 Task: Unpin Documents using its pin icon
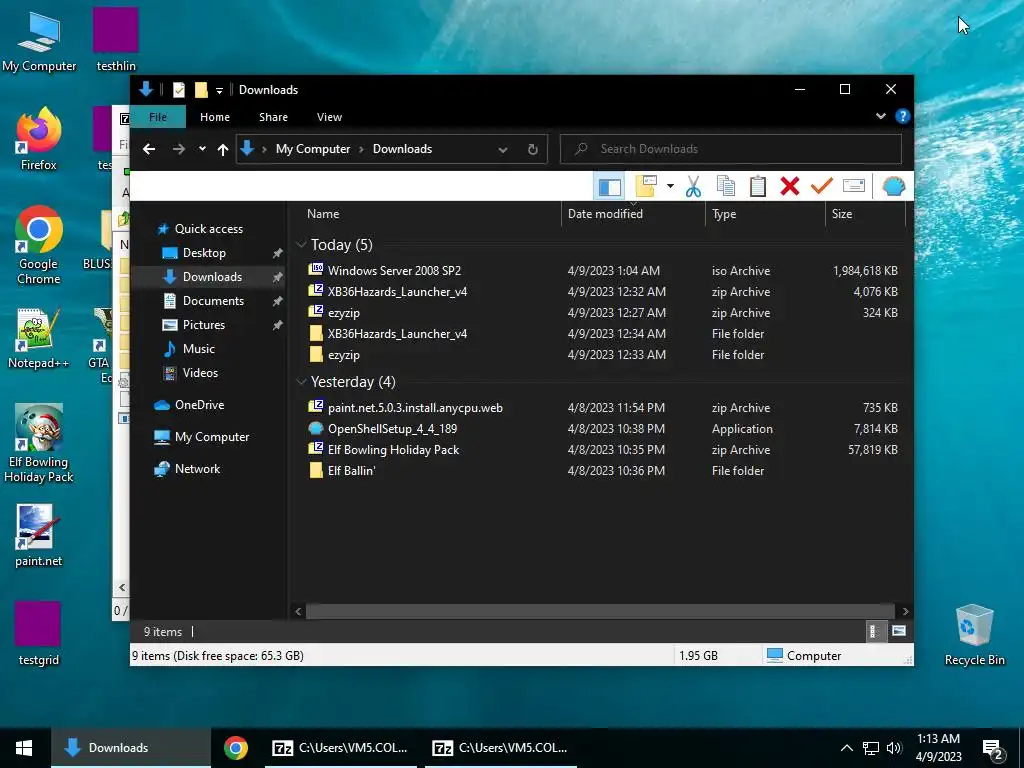[x=278, y=301]
